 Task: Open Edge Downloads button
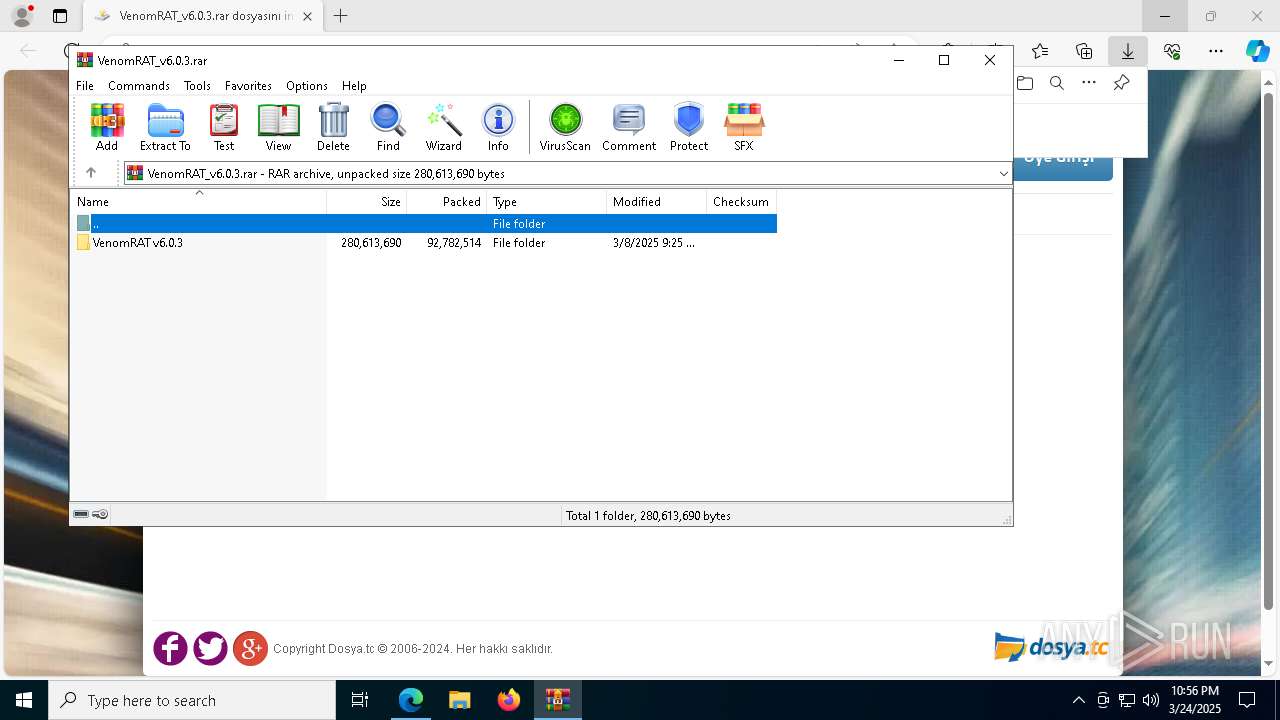1128,51
